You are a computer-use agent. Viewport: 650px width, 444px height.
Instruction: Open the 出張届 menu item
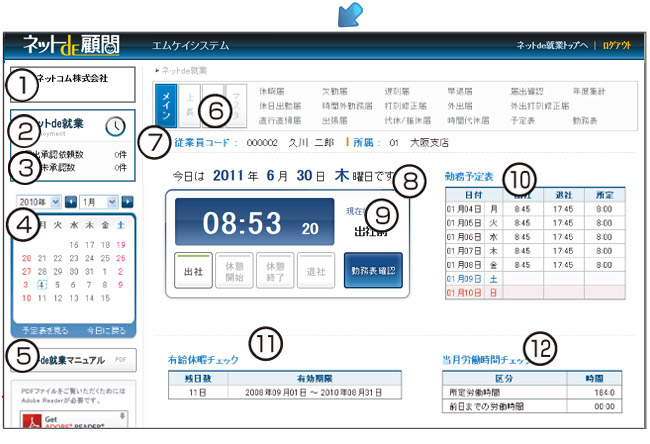tap(335, 121)
